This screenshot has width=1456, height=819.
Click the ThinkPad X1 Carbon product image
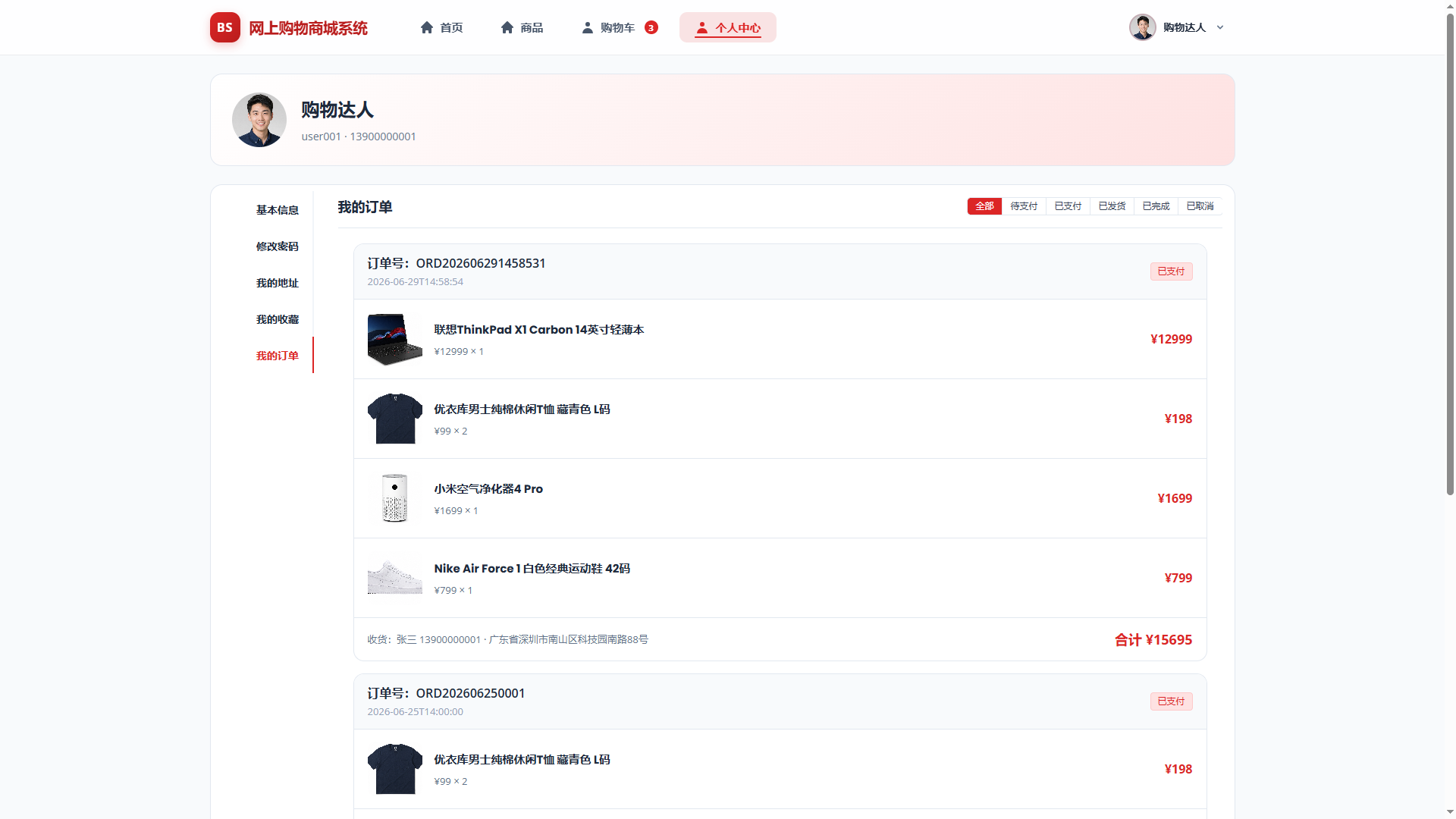[x=395, y=339]
